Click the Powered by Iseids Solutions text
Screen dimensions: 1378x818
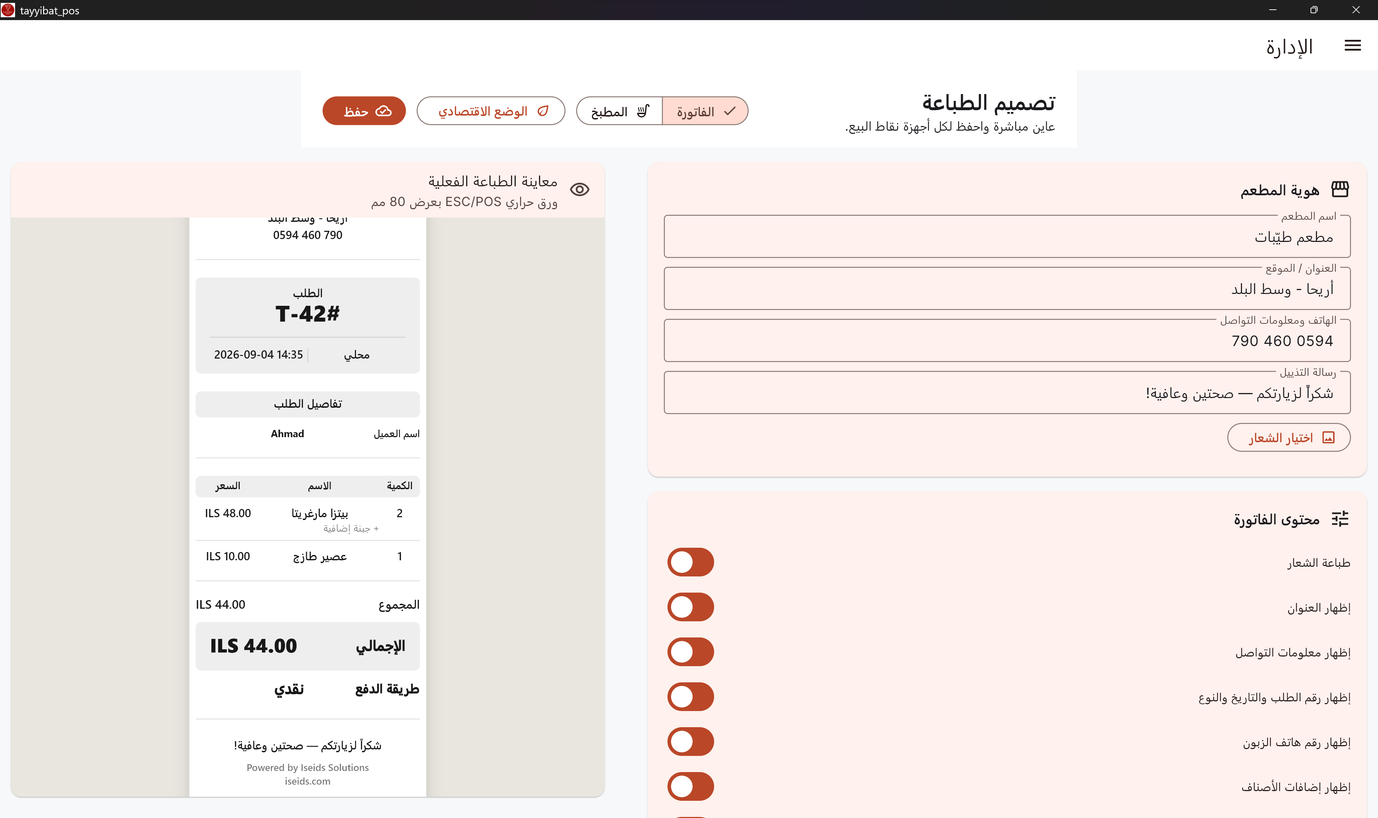pos(308,768)
